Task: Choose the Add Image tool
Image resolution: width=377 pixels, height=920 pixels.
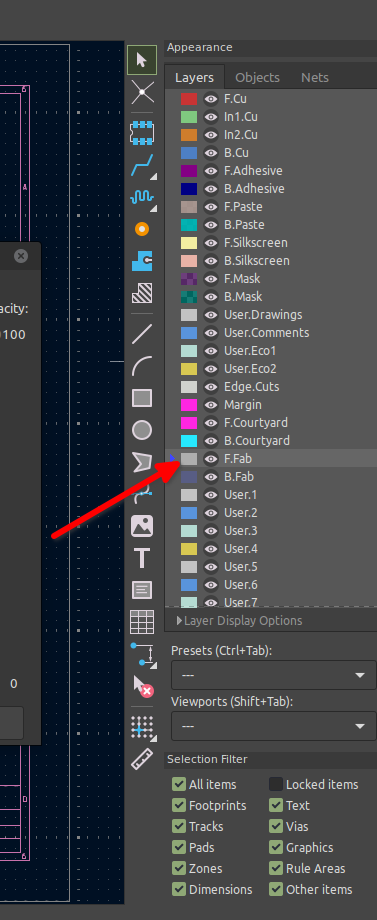Action: [x=142, y=526]
